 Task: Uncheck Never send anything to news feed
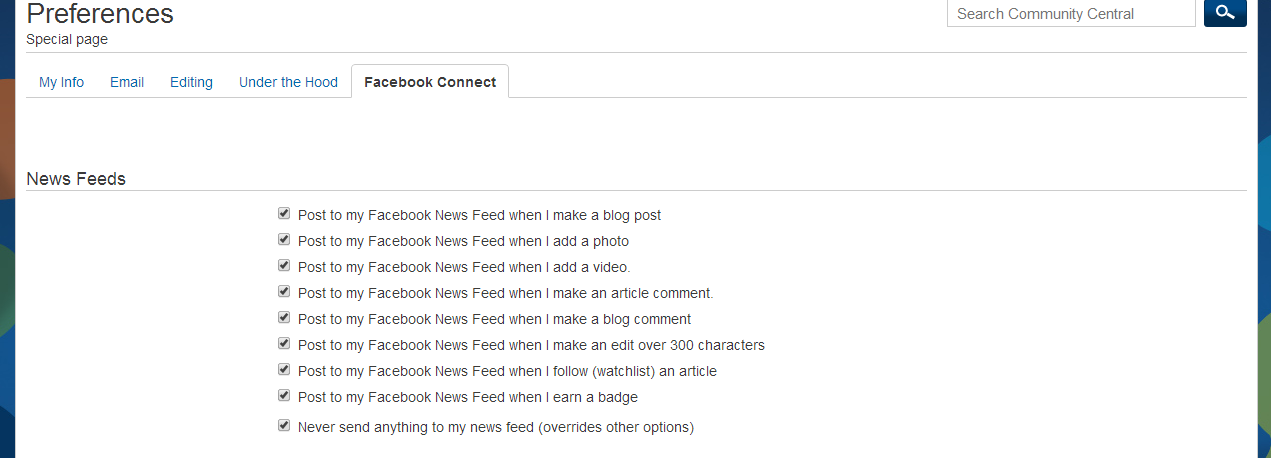point(284,426)
